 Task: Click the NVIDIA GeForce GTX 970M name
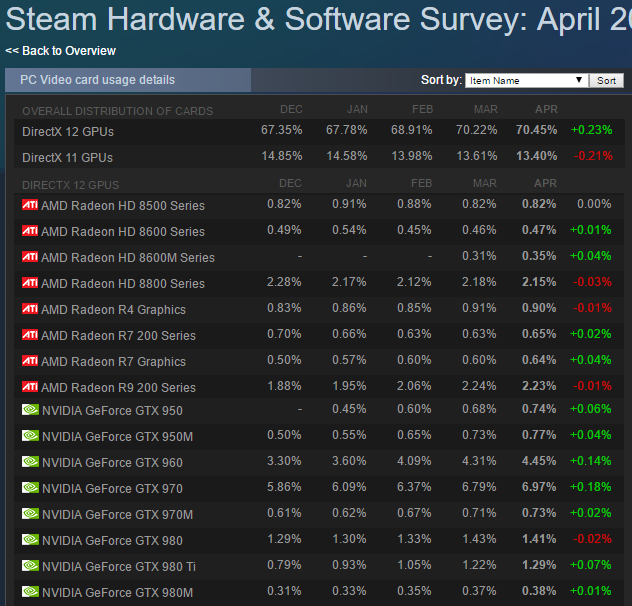point(118,514)
